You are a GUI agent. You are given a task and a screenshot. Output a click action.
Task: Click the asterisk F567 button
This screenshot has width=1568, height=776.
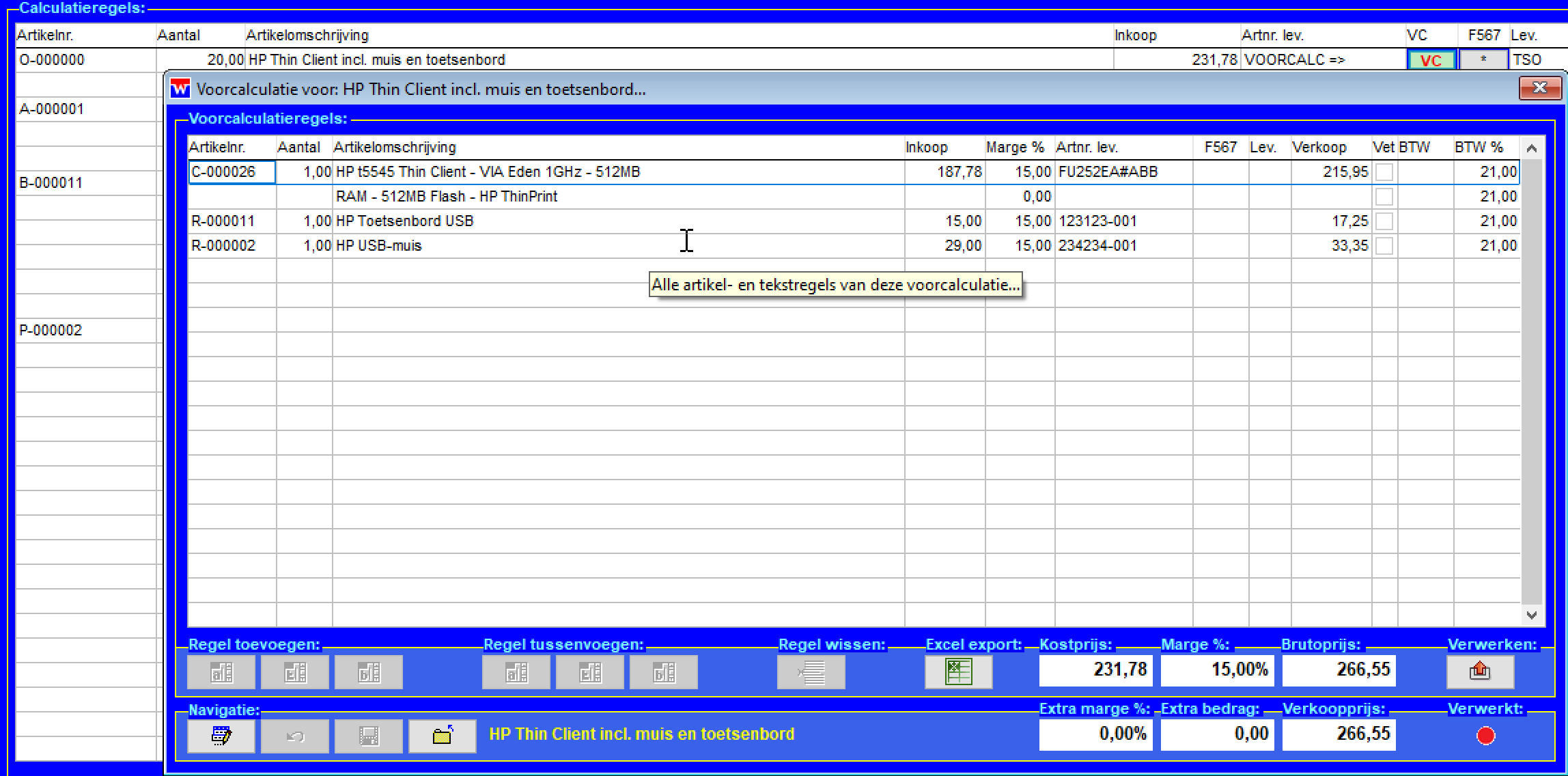point(1483,60)
